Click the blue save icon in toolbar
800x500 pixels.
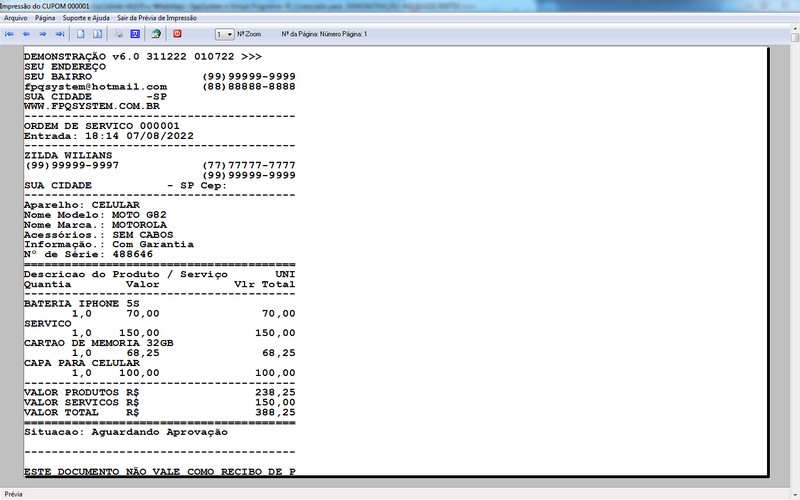pyautogui.click(x=135, y=34)
